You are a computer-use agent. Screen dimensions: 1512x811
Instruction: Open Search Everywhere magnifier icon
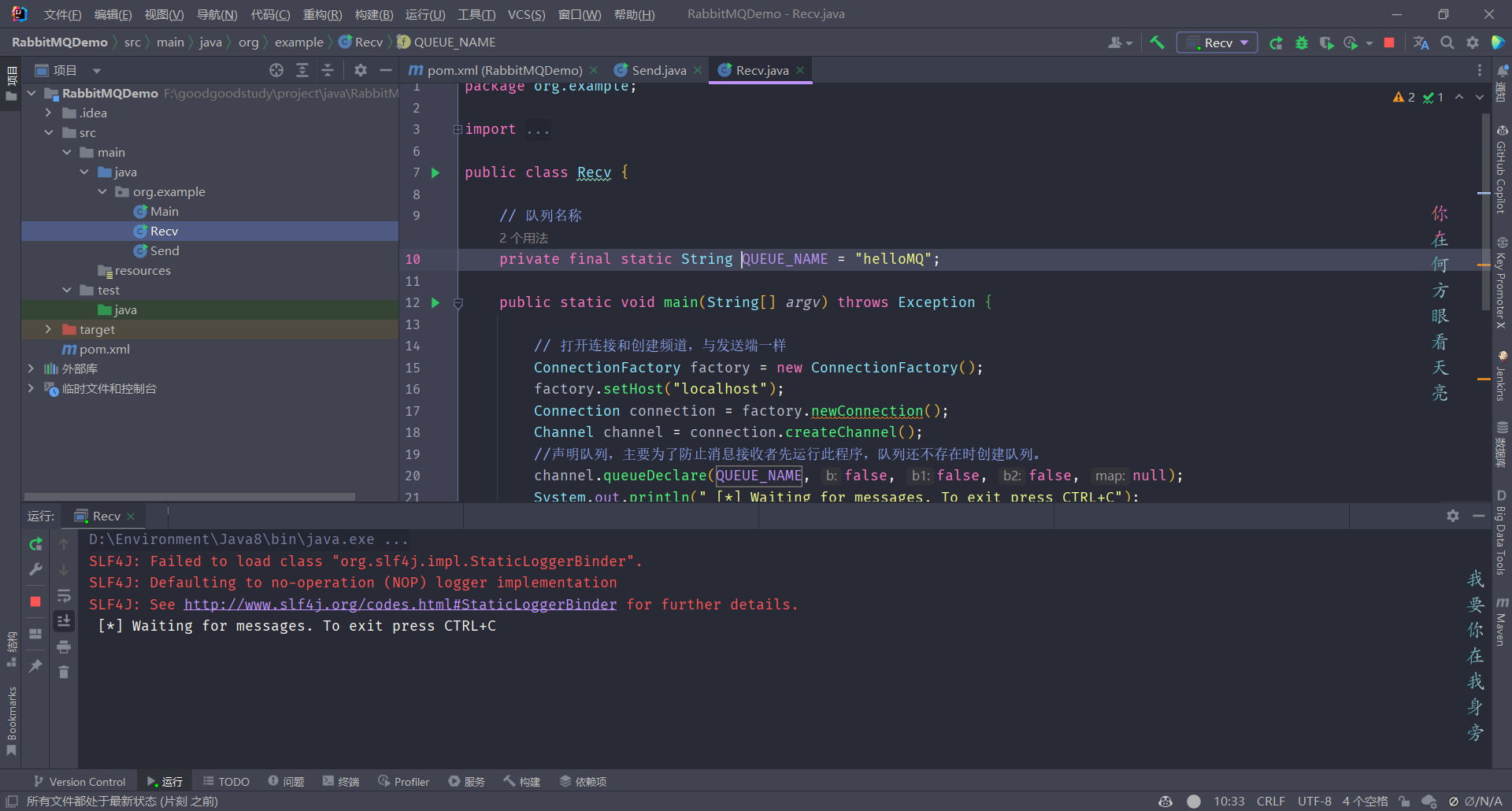point(1447,43)
